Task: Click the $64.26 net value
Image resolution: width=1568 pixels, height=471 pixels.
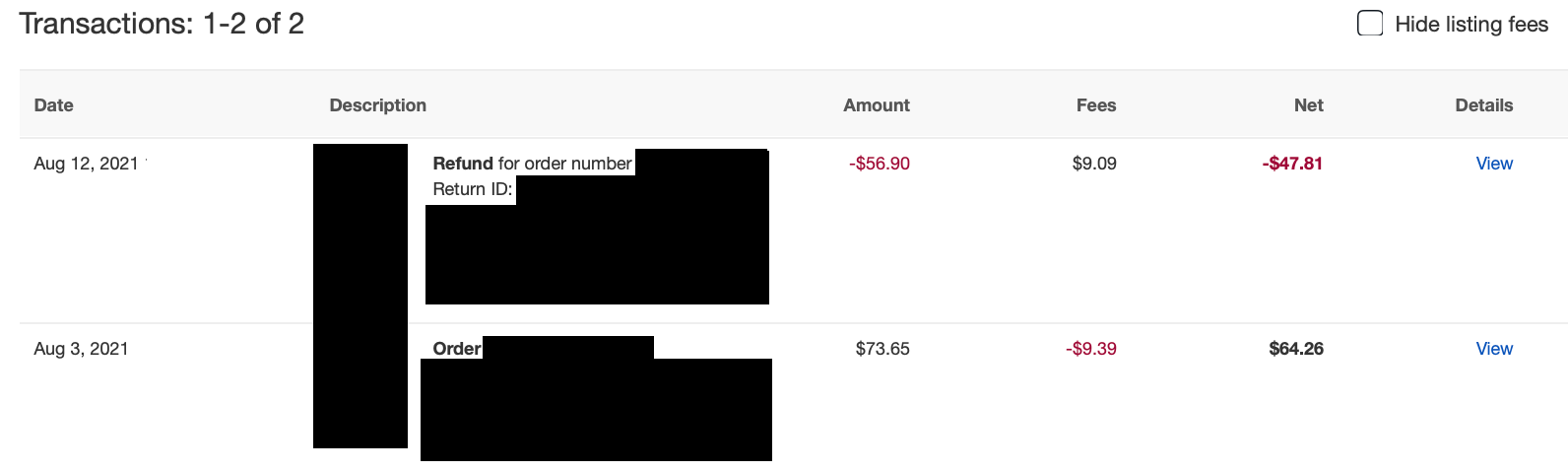Action: point(1296,349)
